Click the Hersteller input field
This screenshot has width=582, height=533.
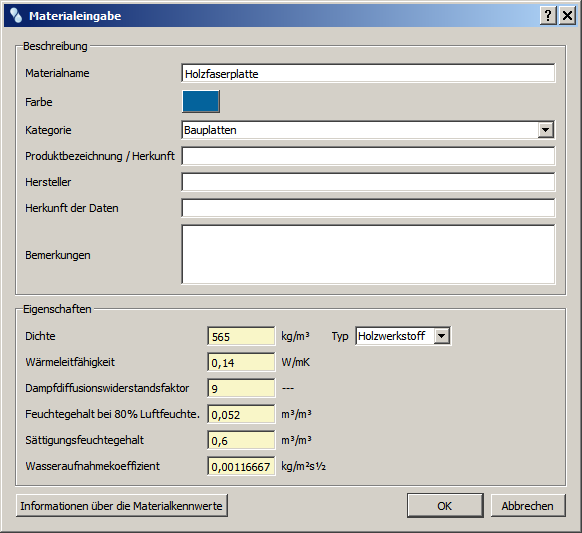(368, 182)
